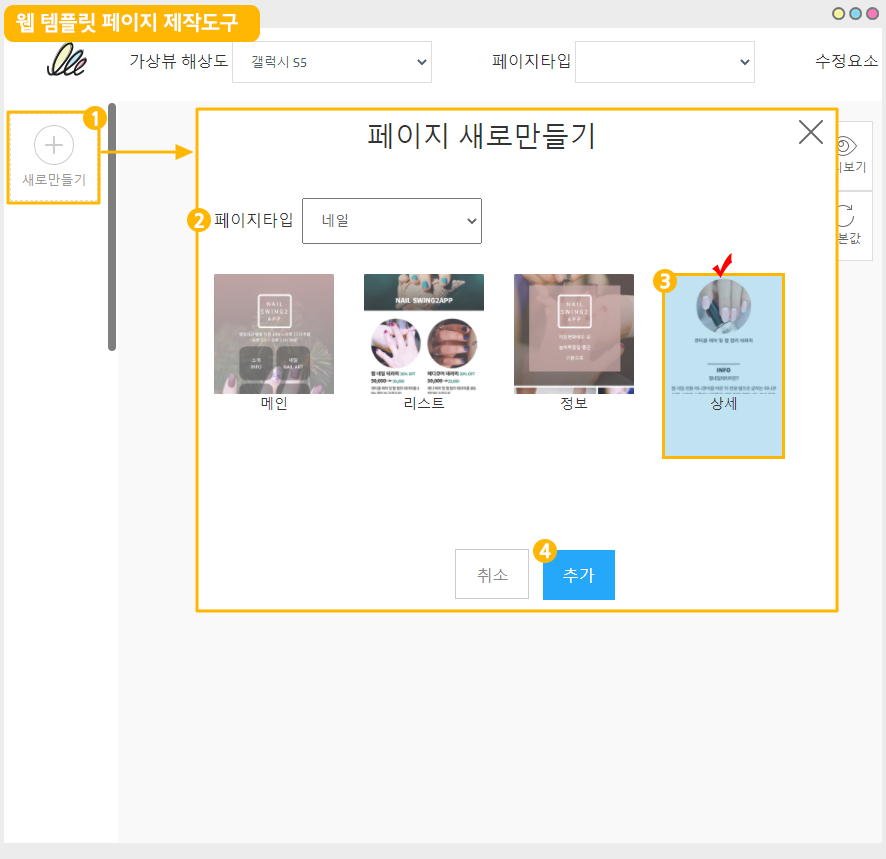Click the gray vertical scrollbar in the left panel
The width and height of the screenshot is (886, 859).
(x=112, y=226)
